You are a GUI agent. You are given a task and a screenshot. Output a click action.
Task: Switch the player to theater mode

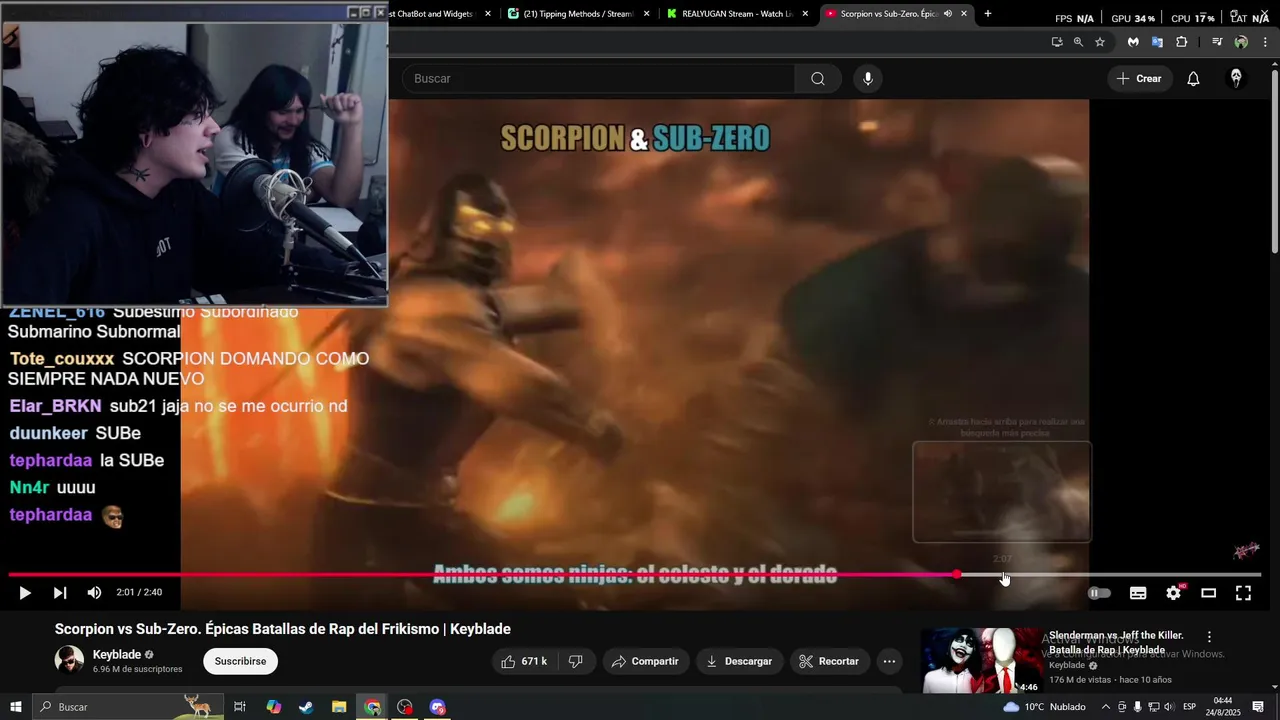pyautogui.click(x=1208, y=593)
